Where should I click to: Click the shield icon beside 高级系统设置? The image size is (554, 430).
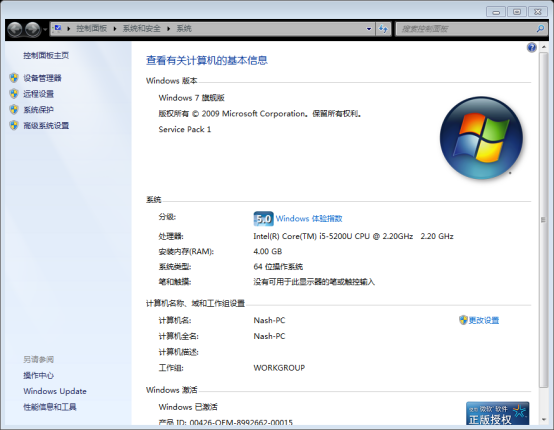14,125
